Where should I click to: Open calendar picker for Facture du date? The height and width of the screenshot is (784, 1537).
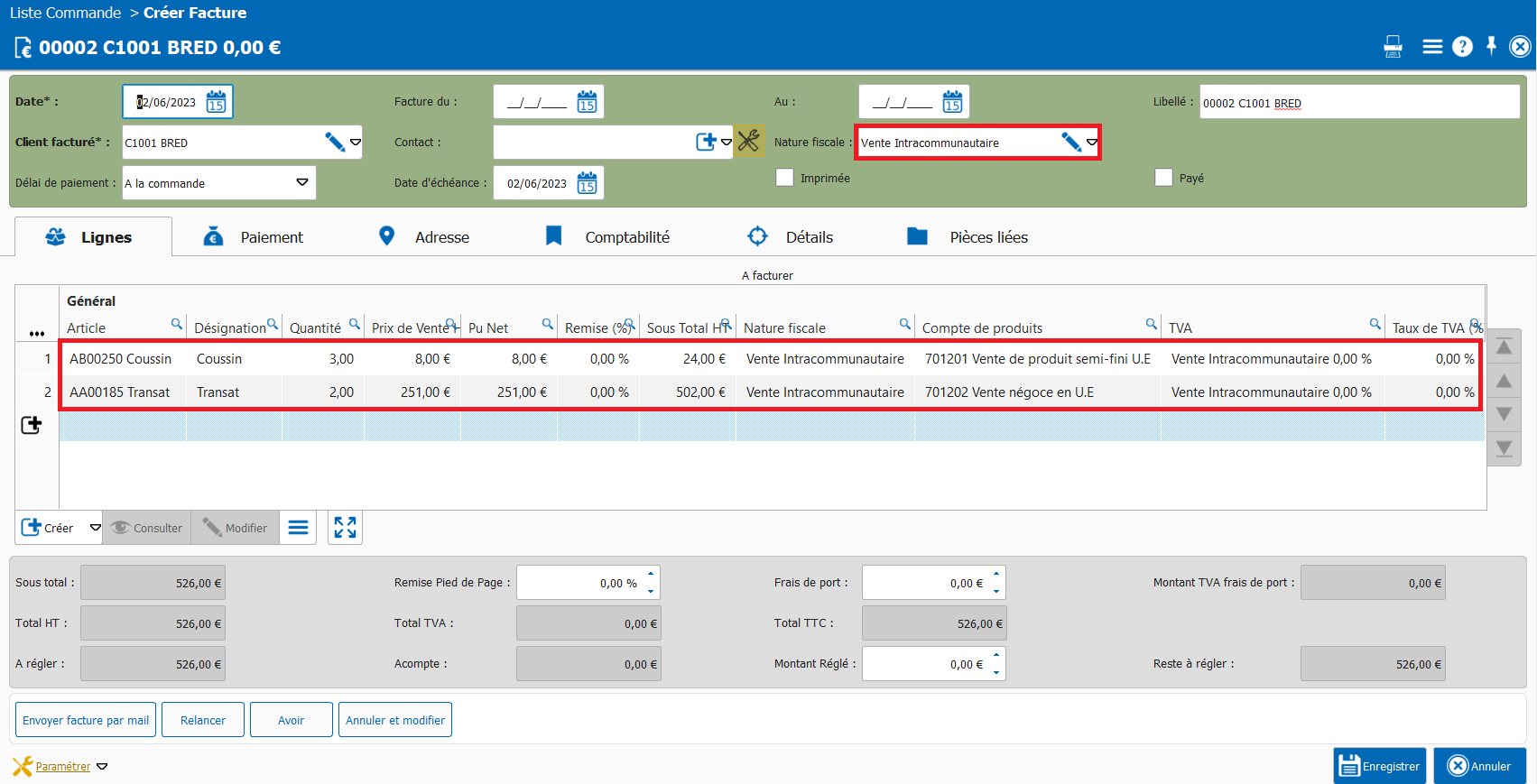pyautogui.click(x=587, y=102)
